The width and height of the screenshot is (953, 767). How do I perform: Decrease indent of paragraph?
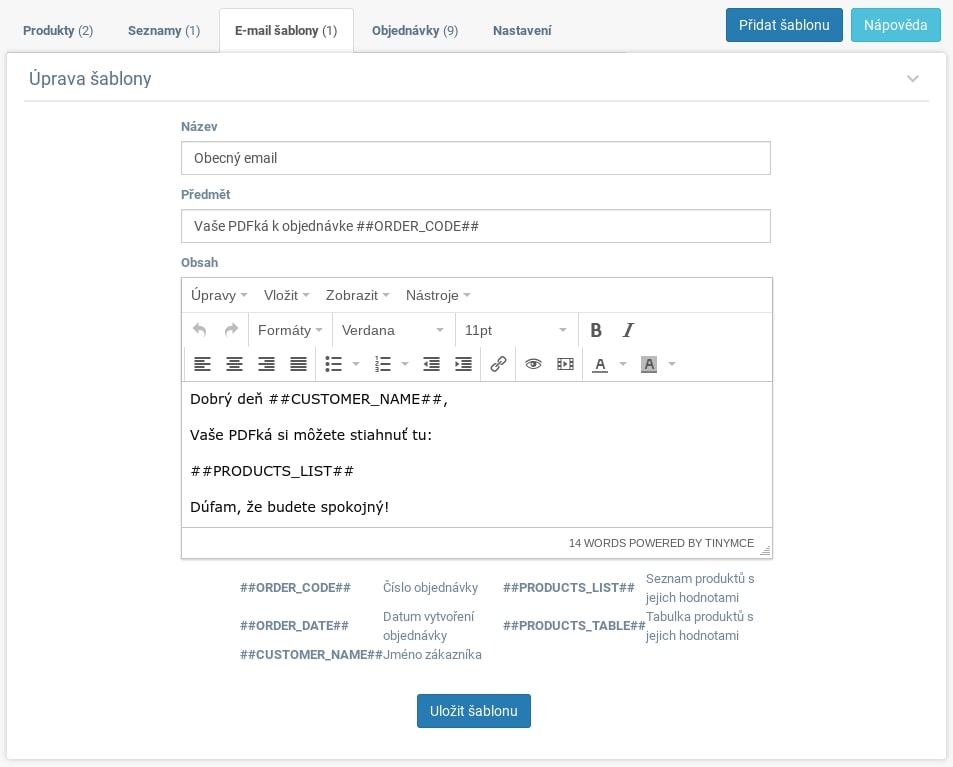(432, 364)
